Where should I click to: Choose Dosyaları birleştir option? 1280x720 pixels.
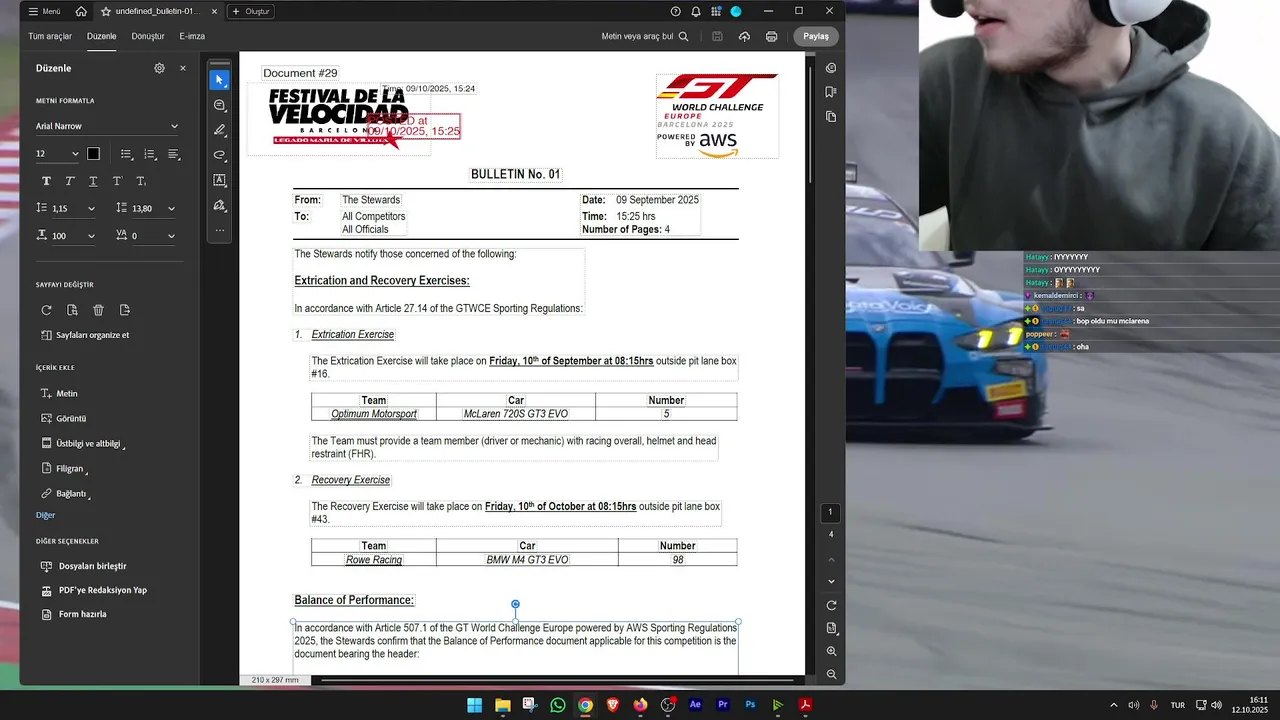83,566
